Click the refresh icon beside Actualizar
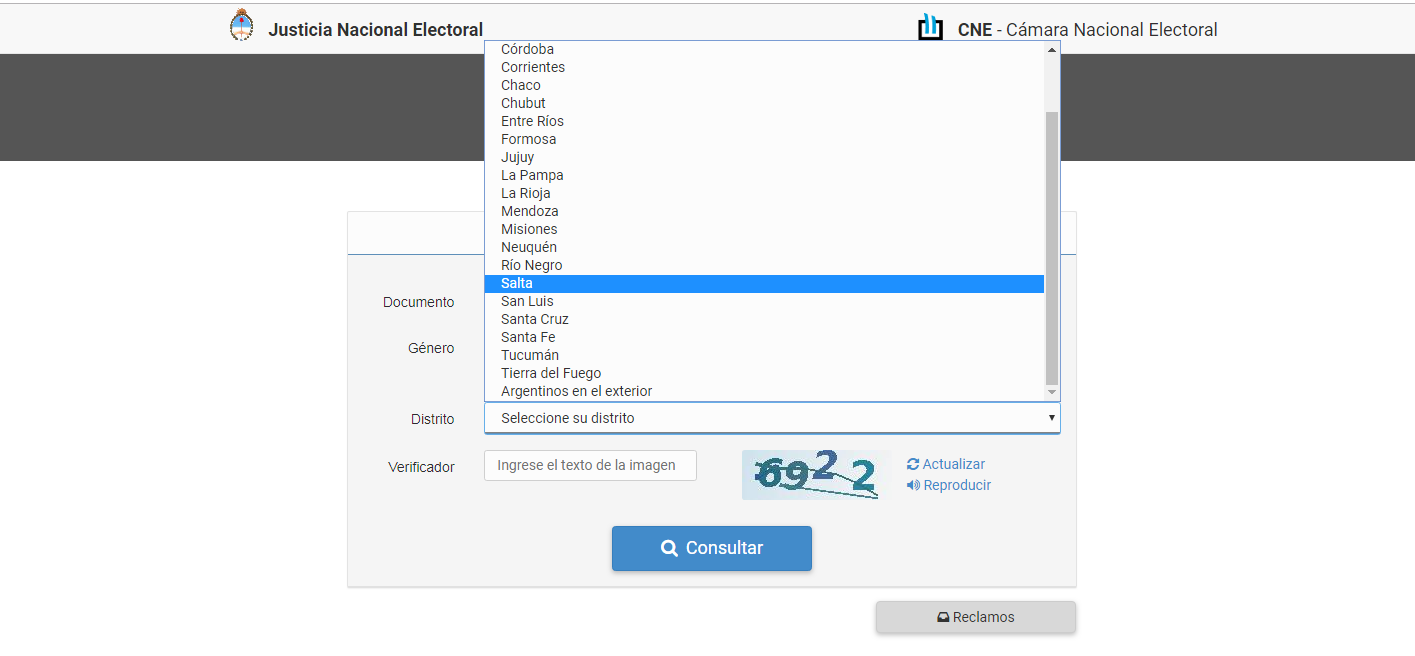 pyautogui.click(x=913, y=464)
